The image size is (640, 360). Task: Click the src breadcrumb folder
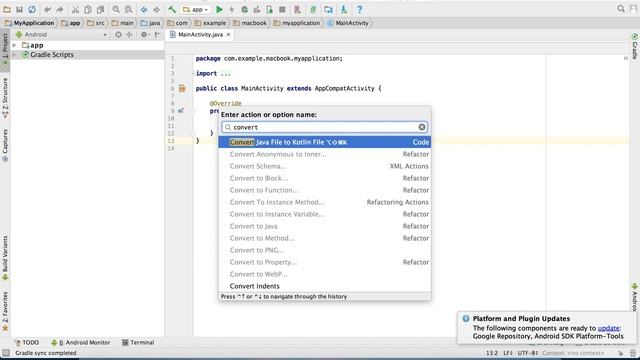pyautogui.click(x=96, y=23)
